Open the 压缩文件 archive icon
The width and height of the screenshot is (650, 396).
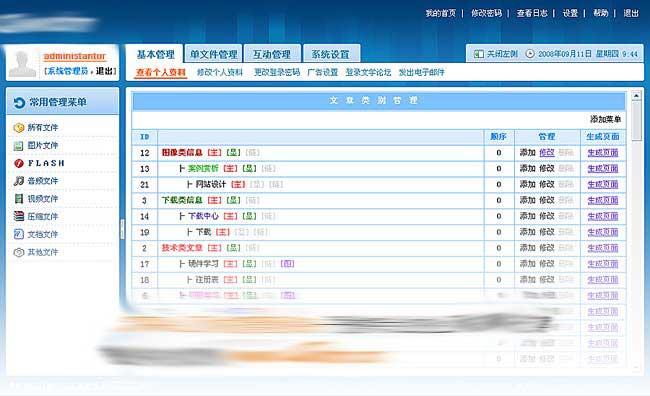click(x=19, y=216)
